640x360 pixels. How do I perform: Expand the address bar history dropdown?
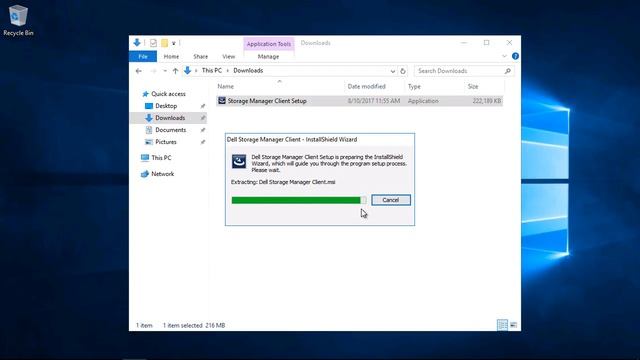point(392,71)
